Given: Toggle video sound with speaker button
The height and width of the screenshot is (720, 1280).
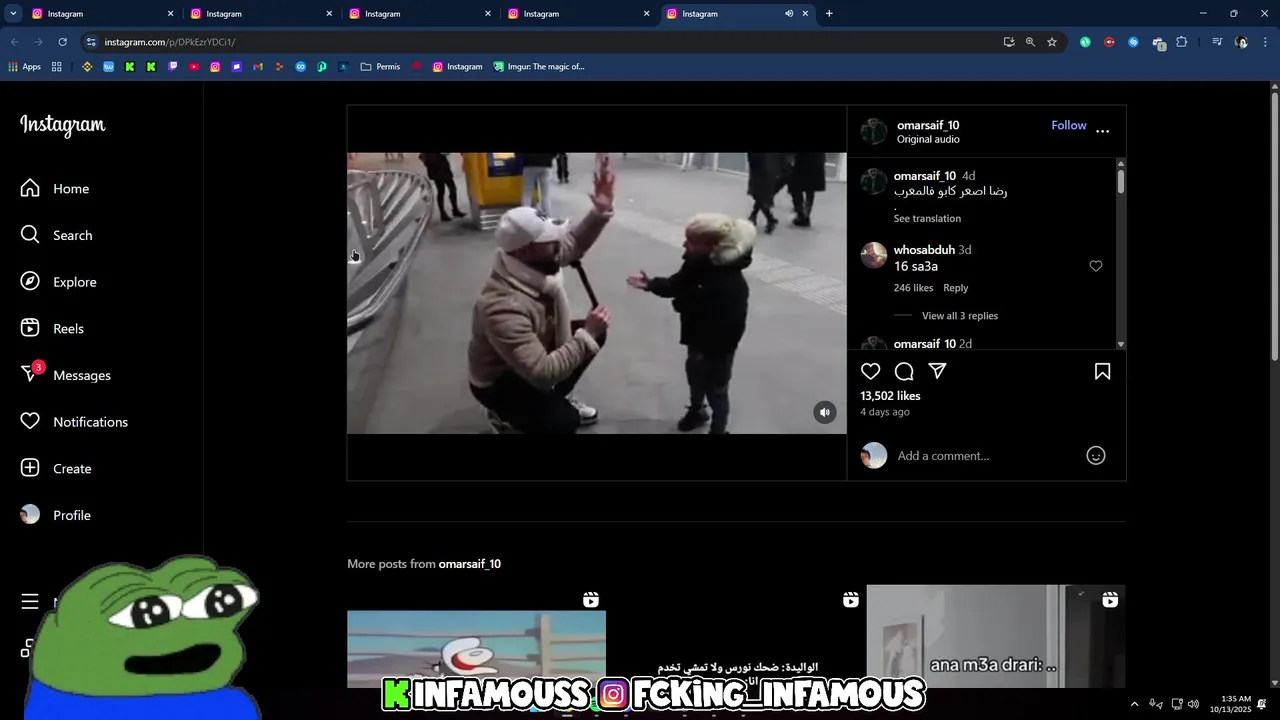Looking at the screenshot, I should coord(825,412).
